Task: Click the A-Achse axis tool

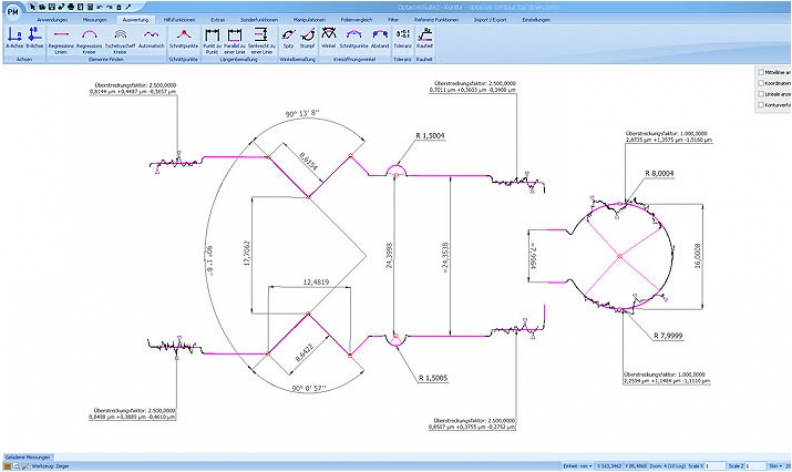Action: pyautogui.click(x=15, y=38)
